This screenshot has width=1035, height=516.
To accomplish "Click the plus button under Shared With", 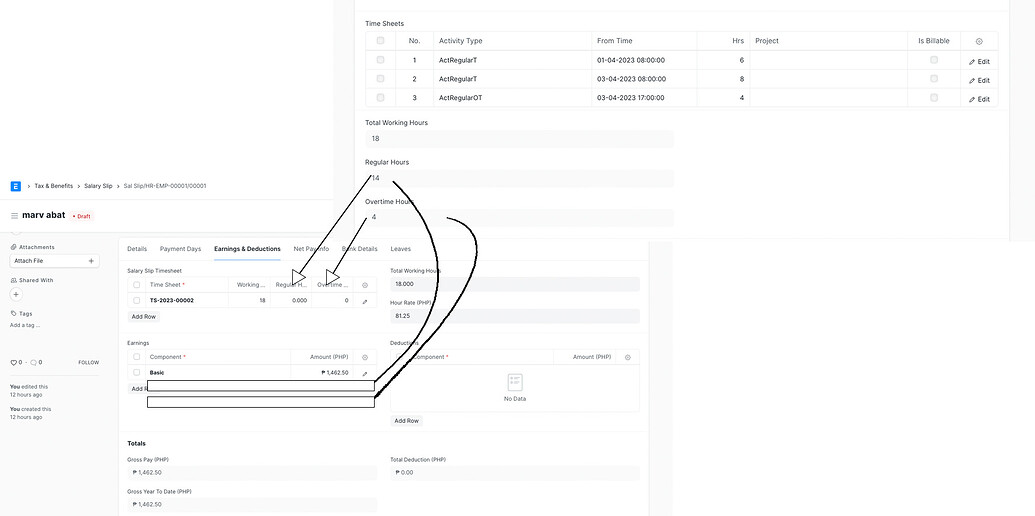I will point(17,294).
